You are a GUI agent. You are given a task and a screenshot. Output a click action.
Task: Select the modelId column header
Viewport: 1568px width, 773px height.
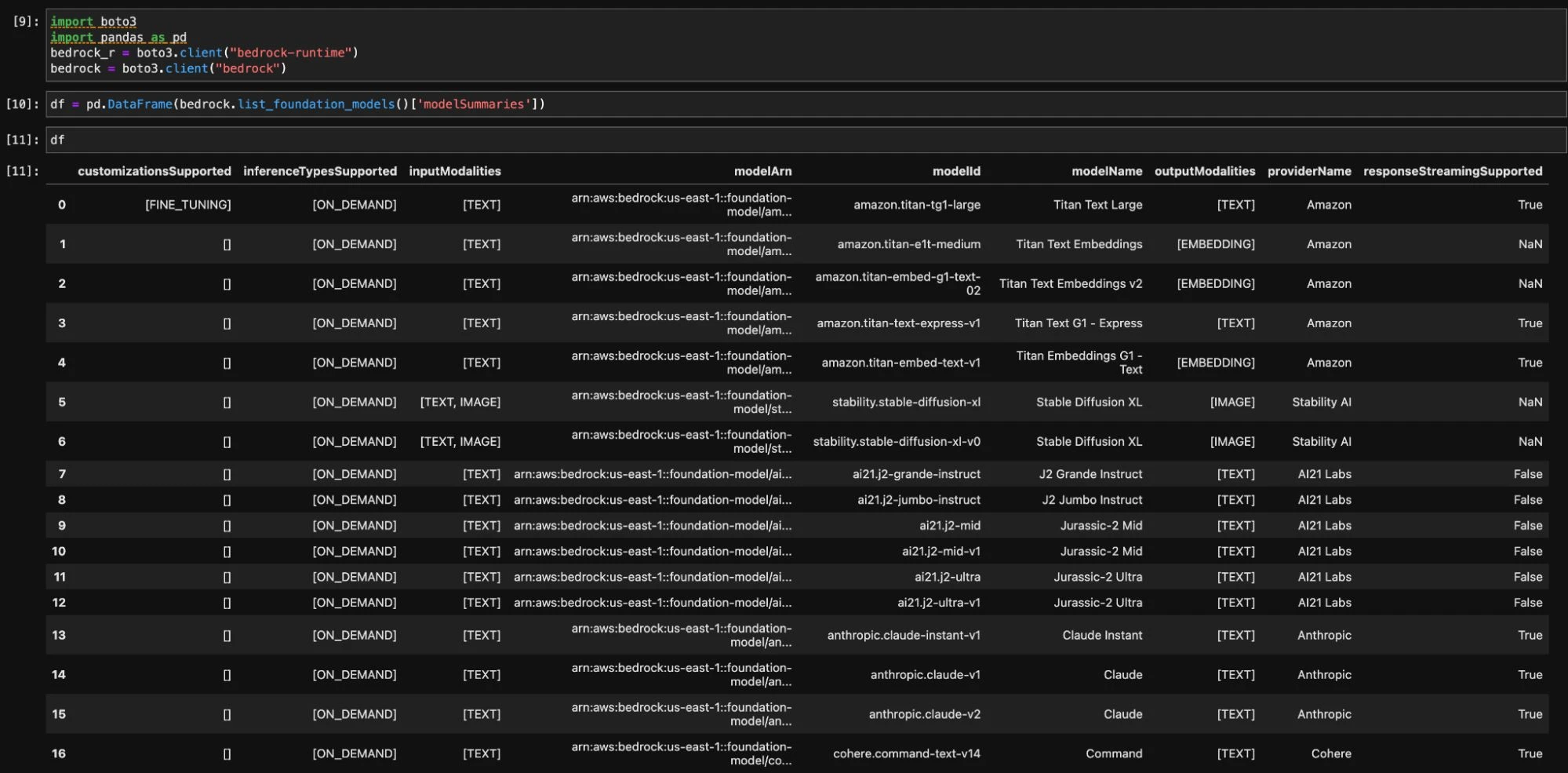956,171
